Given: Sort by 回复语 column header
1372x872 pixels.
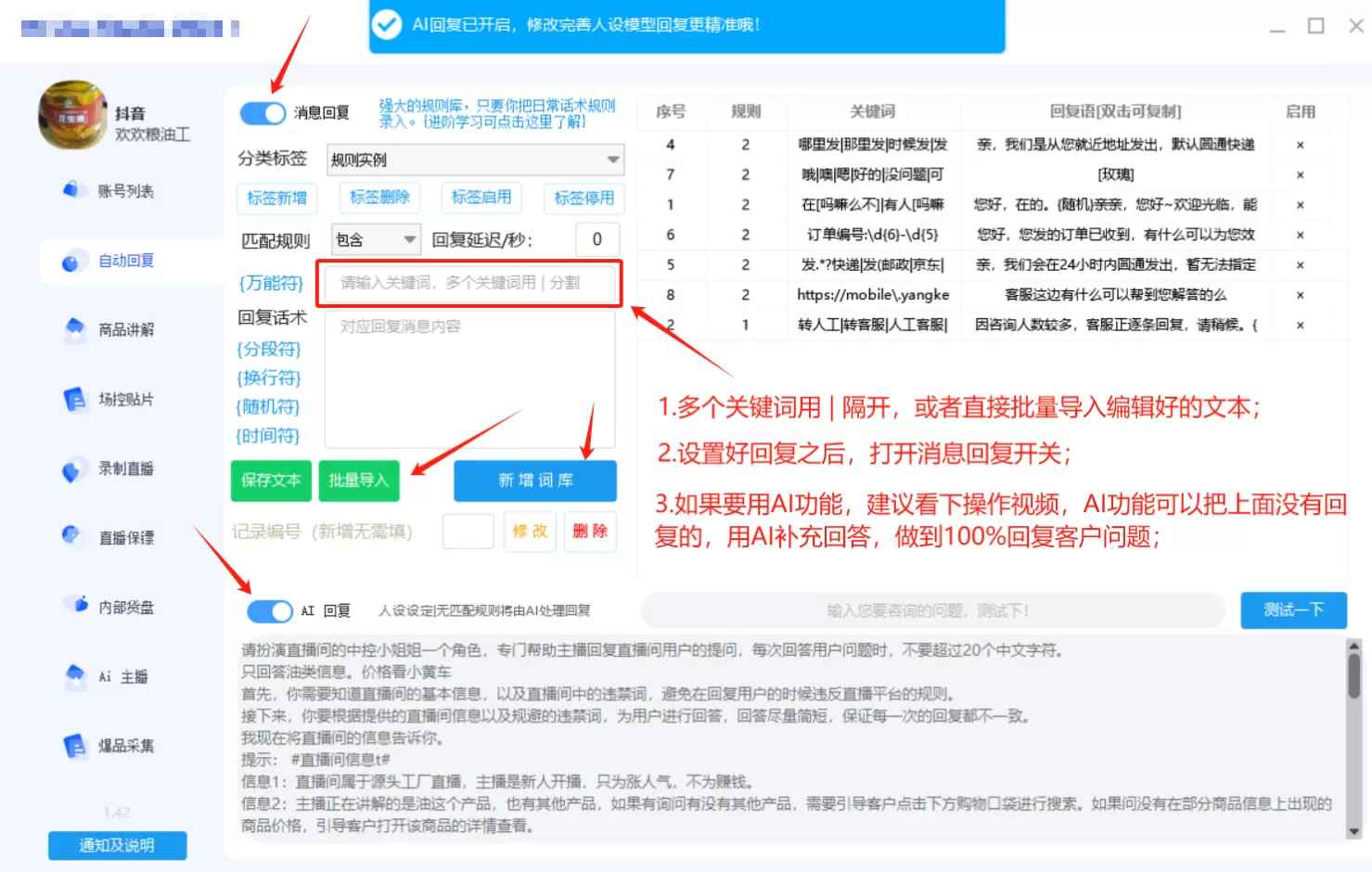Looking at the screenshot, I should 1116,111.
